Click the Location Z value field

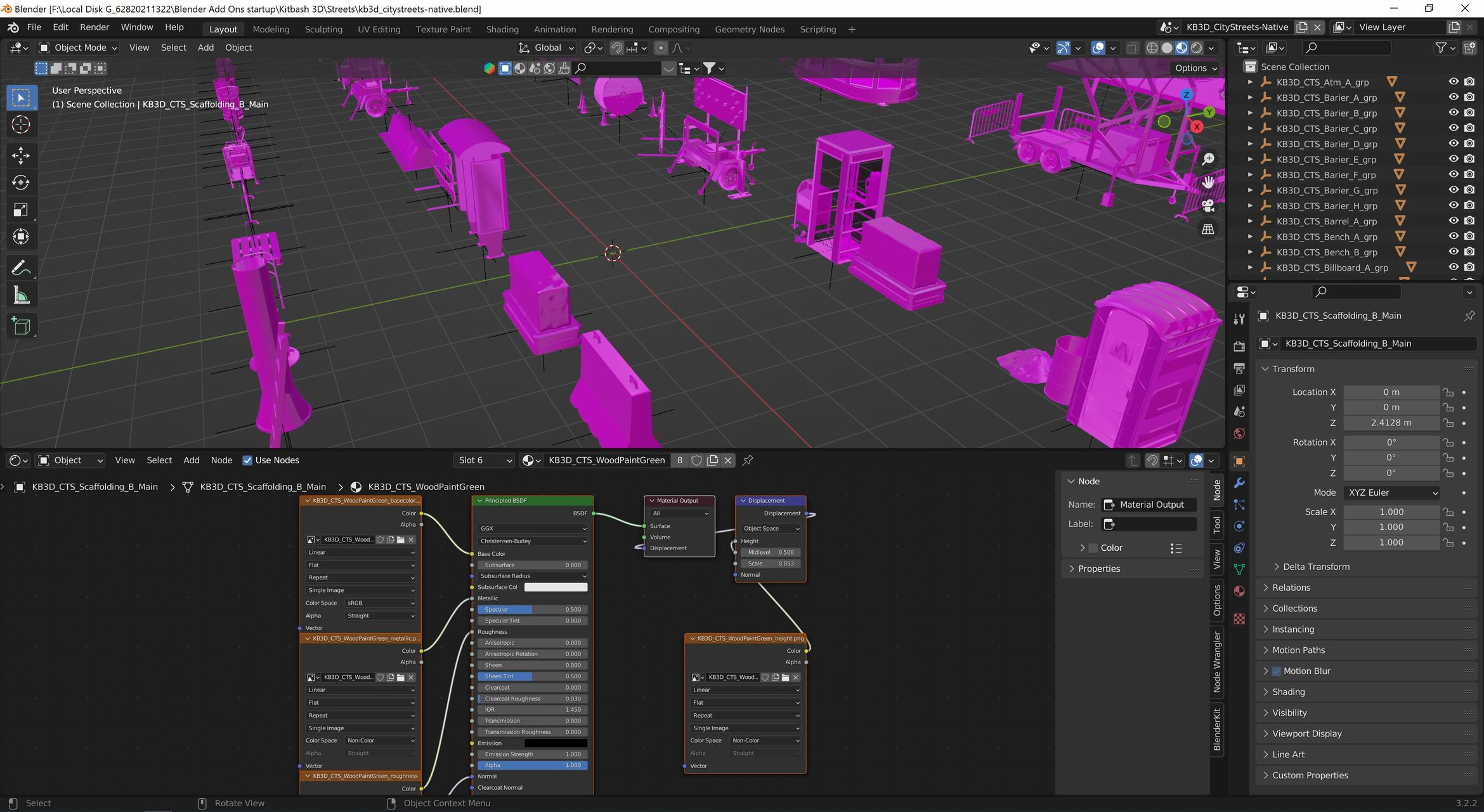coord(1391,423)
